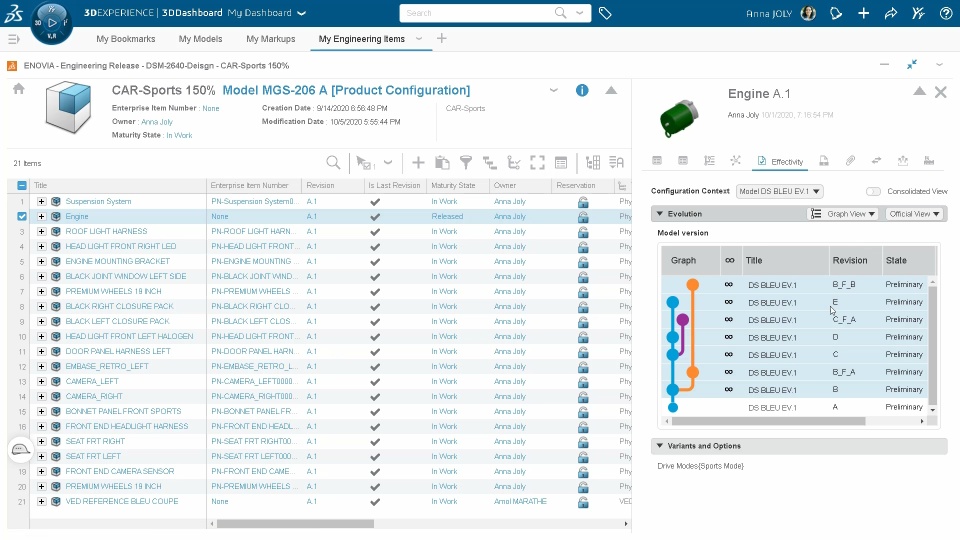Click the car assistant icon on left edge
This screenshot has width=960, height=540.
(x=20, y=450)
